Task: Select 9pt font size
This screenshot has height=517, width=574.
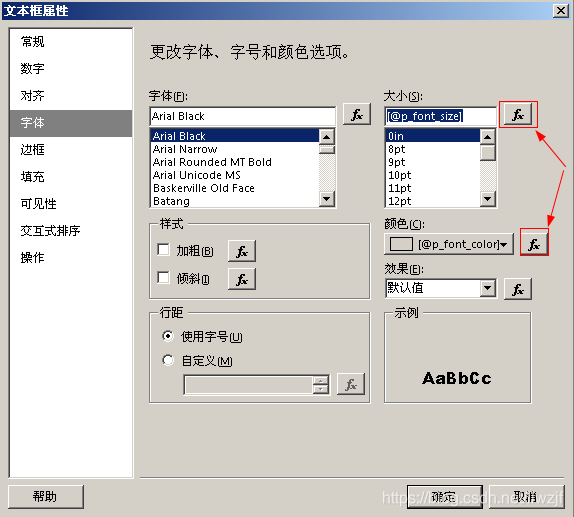Action: [x=433, y=162]
